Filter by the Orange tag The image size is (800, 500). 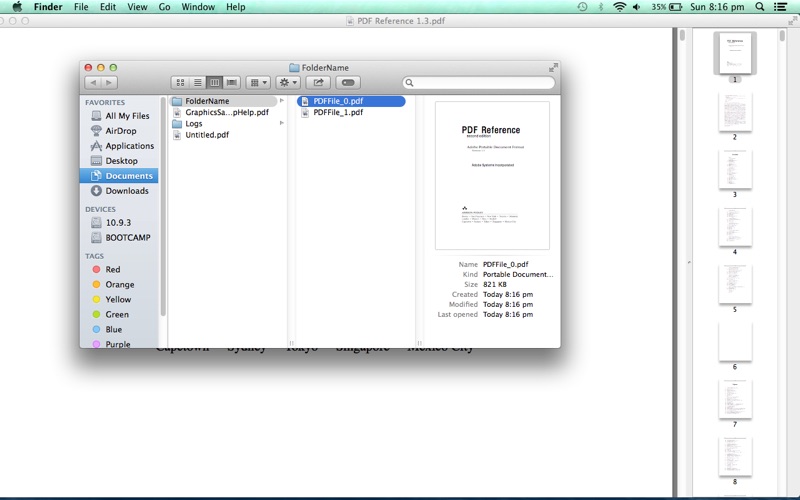[120, 284]
